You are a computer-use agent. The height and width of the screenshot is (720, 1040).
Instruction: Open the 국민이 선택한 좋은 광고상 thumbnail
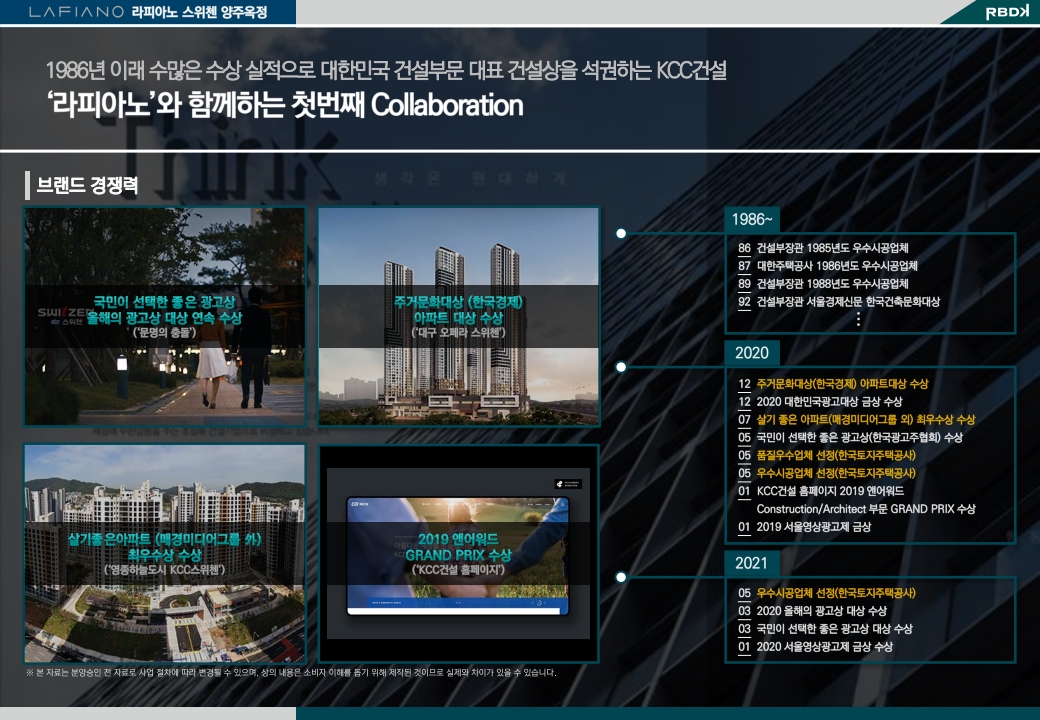tap(165, 316)
